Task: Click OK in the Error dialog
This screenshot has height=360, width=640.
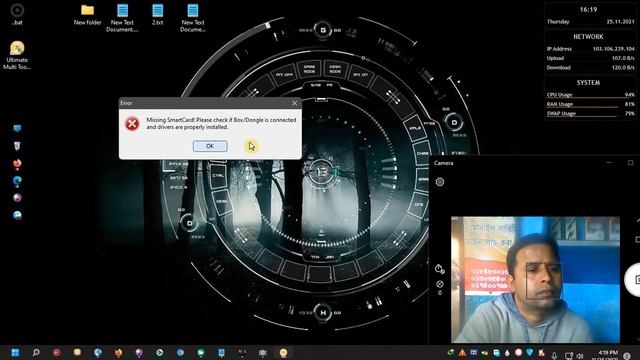Action: [210, 146]
